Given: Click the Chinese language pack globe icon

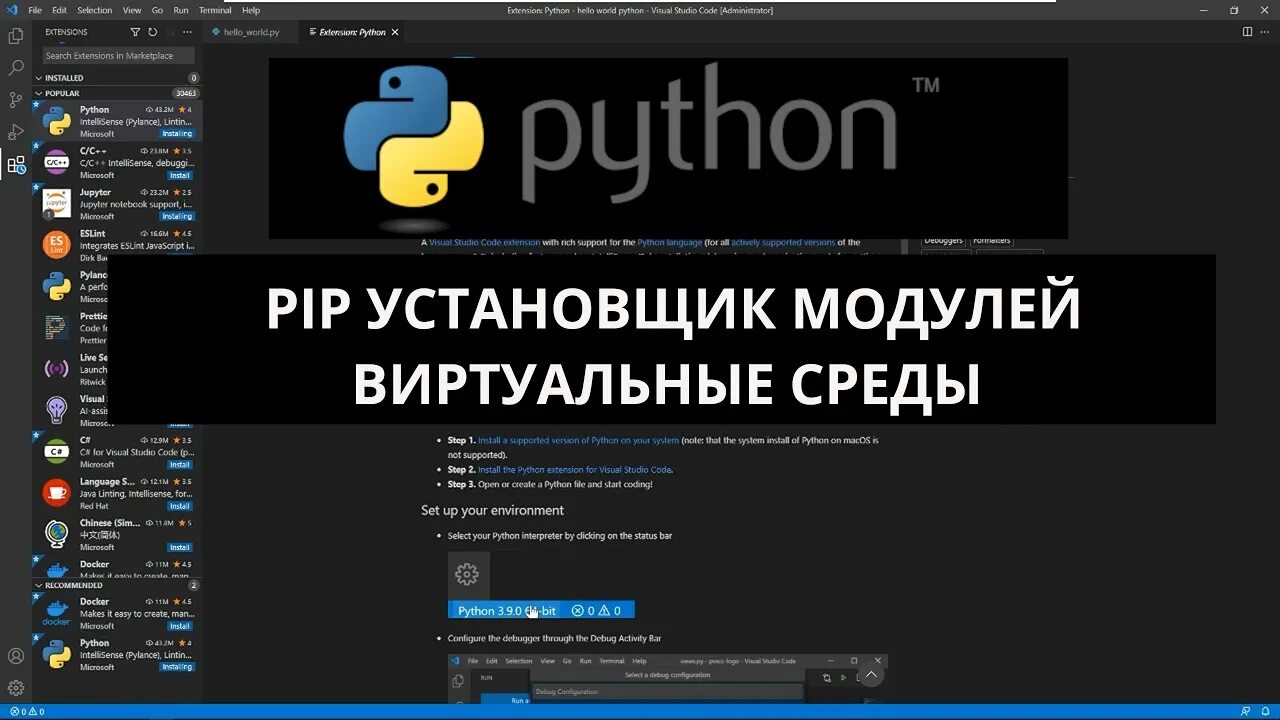Looking at the screenshot, I should click(x=57, y=534).
